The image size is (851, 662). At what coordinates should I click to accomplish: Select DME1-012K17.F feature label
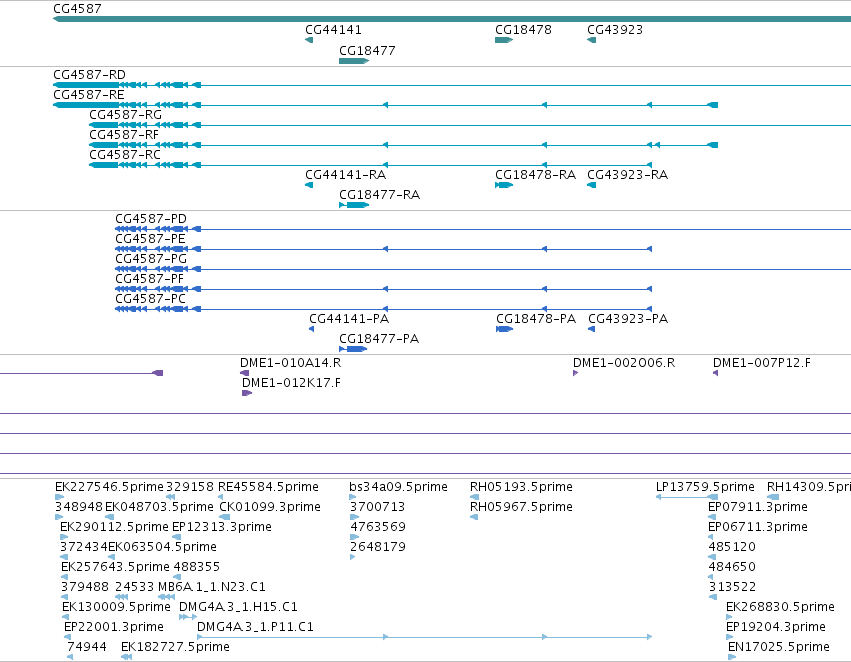click(291, 383)
